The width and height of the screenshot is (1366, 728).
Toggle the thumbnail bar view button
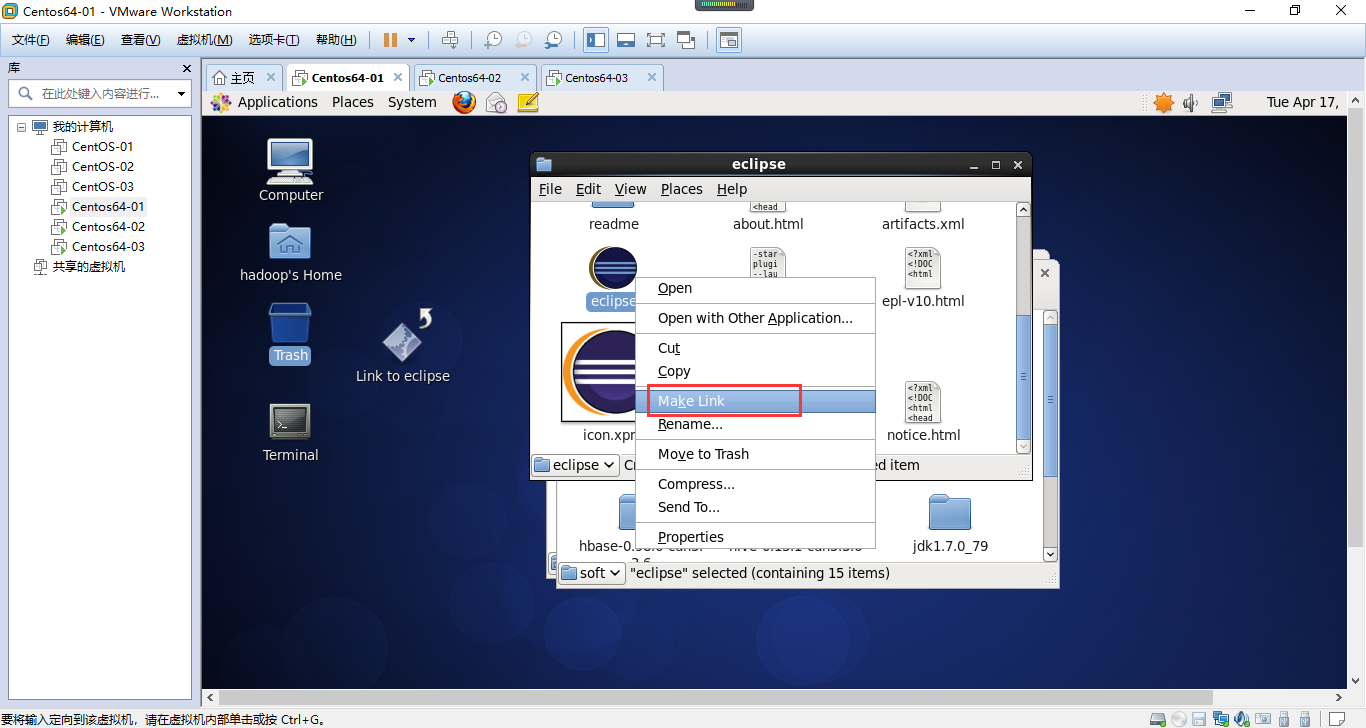point(626,40)
